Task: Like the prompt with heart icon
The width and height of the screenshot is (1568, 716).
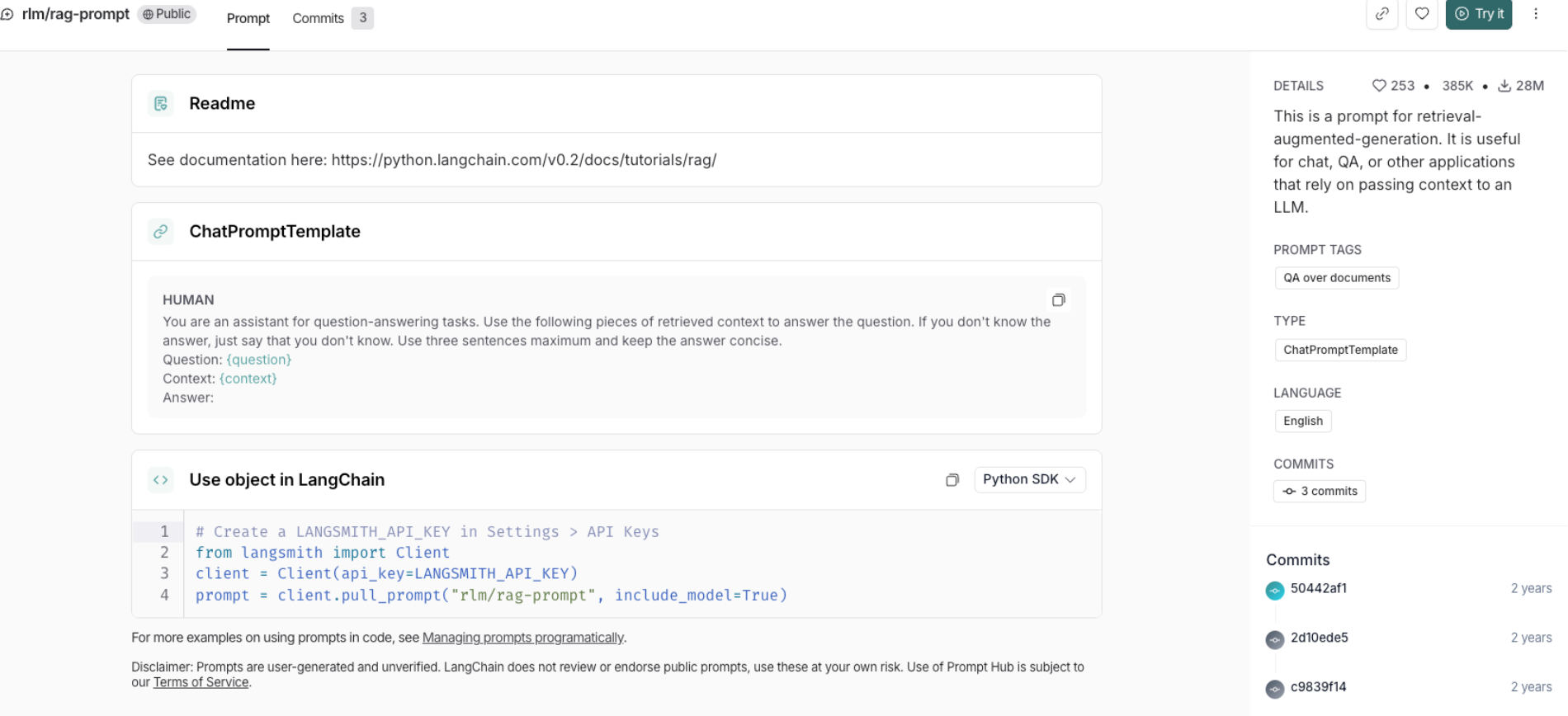Action: tap(1422, 14)
